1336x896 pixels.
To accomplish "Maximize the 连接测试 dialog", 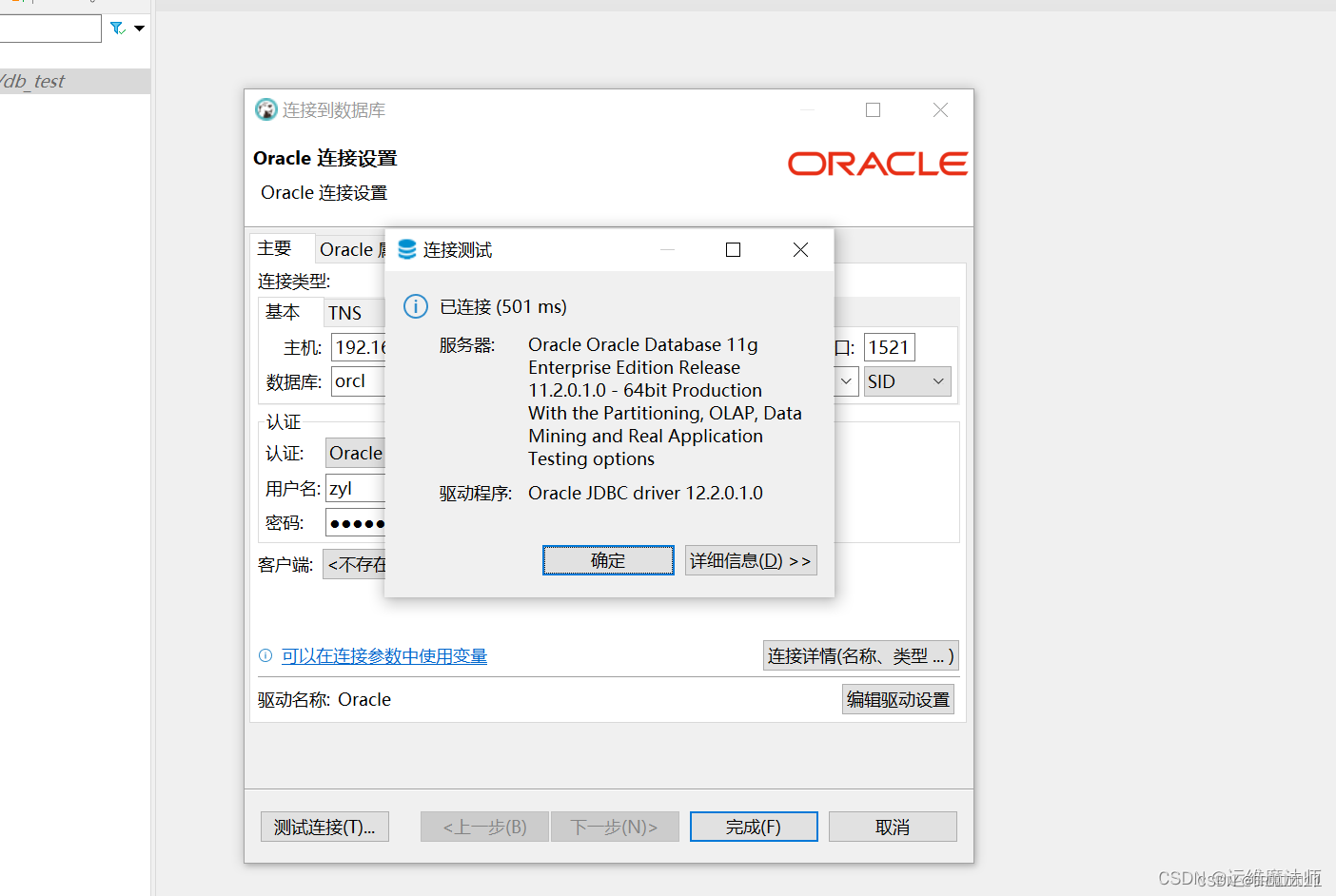I will tap(733, 249).
